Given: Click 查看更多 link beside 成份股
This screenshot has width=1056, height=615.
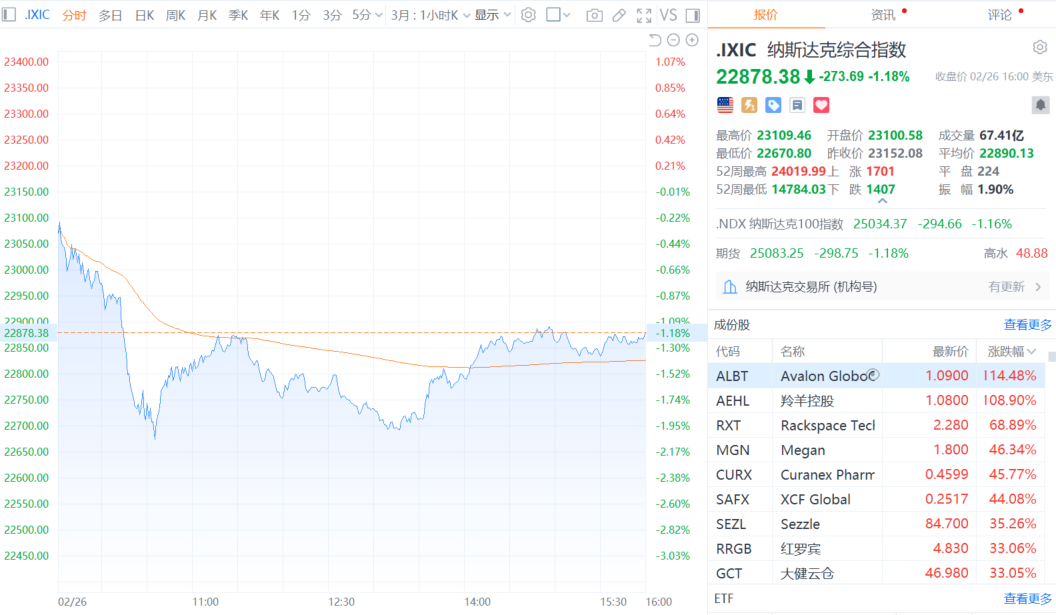Looking at the screenshot, I should [x=1027, y=324].
